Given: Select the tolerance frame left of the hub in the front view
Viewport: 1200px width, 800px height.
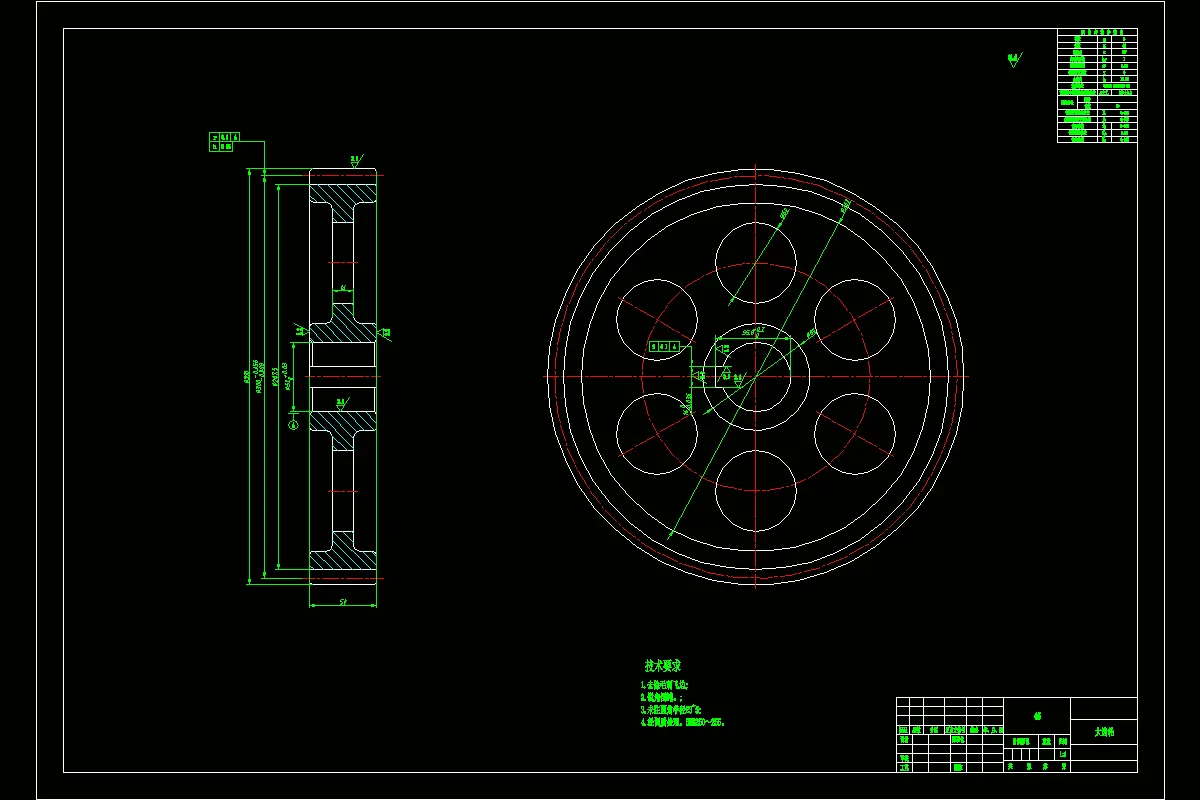Looking at the screenshot, I should tap(664, 346).
